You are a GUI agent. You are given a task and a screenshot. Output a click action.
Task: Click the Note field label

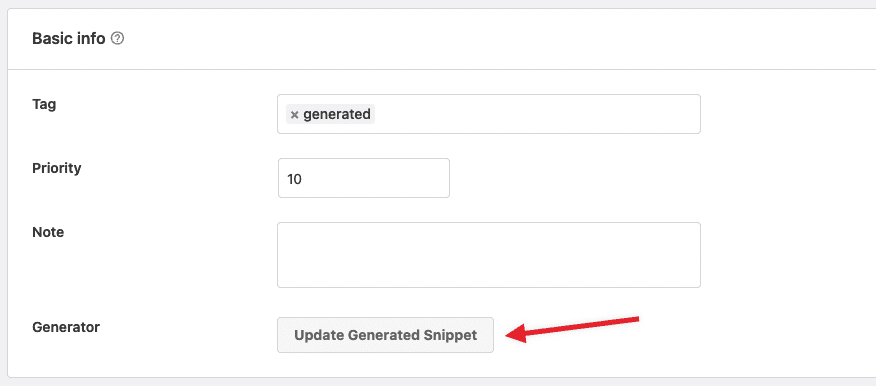(48, 232)
